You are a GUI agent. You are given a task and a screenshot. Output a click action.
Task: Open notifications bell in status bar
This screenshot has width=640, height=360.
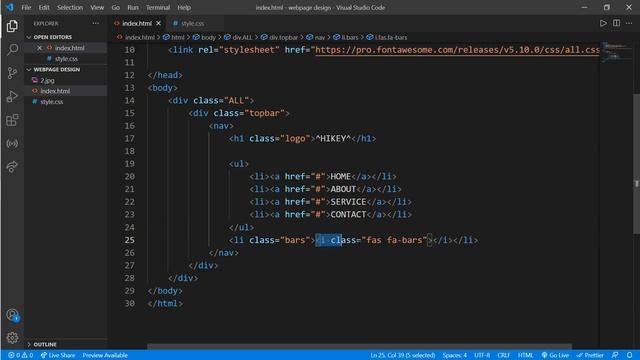point(630,355)
